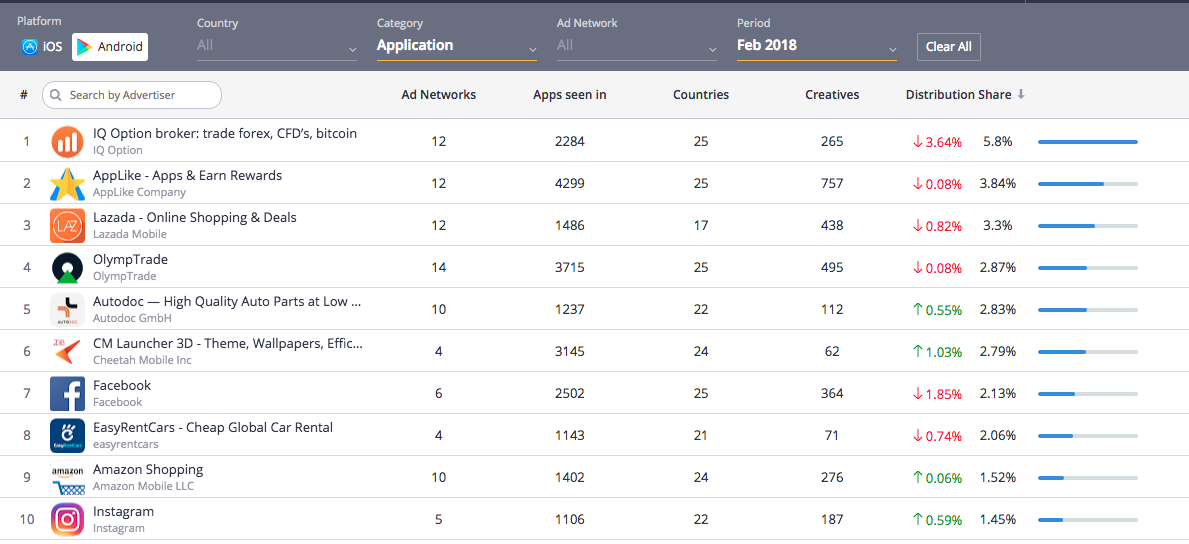Viewport: 1189px width, 544px height.
Task: Click the search magnifier icon
Action: [x=56, y=96]
